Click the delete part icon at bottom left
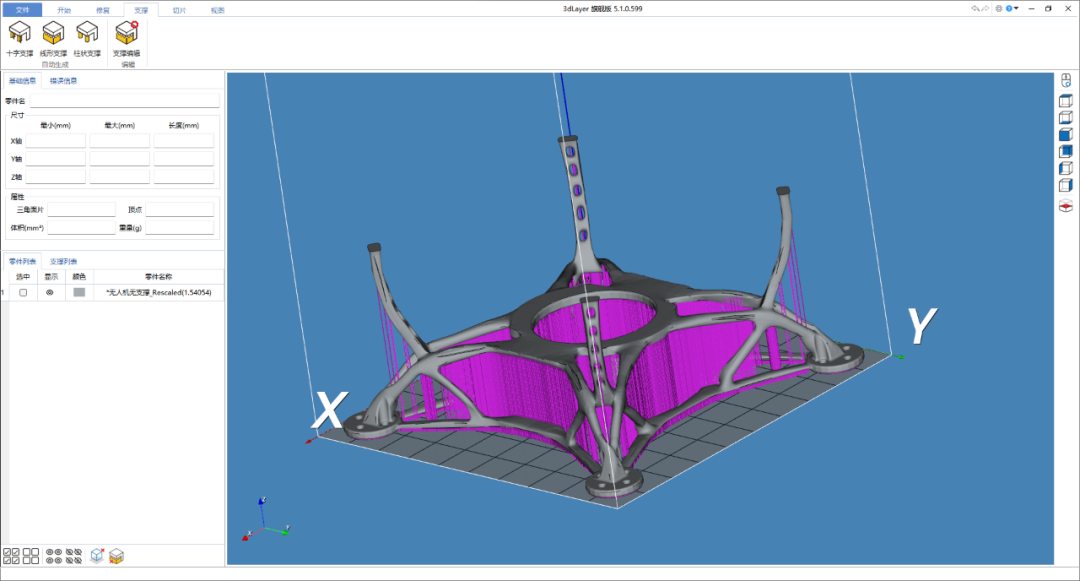The height and width of the screenshot is (581, 1080). (116, 557)
